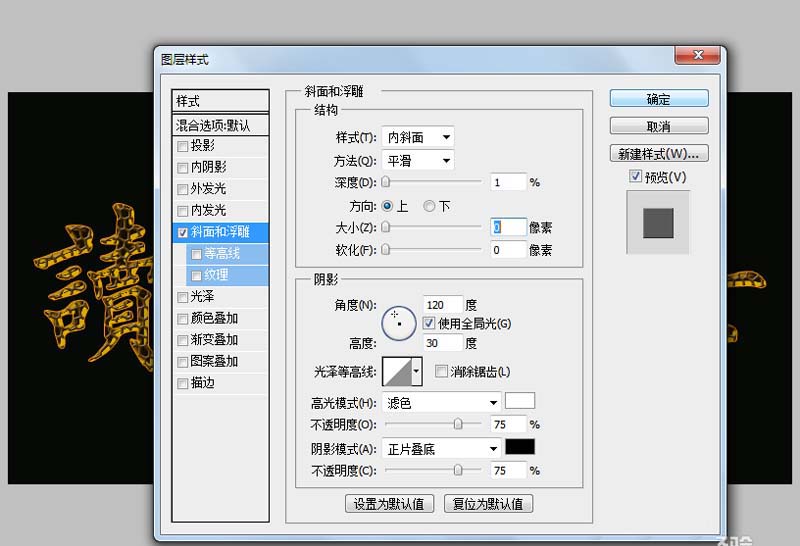Open the 方法(Q) dropdown showing 平滑

pyautogui.click(x=418, y=161)
